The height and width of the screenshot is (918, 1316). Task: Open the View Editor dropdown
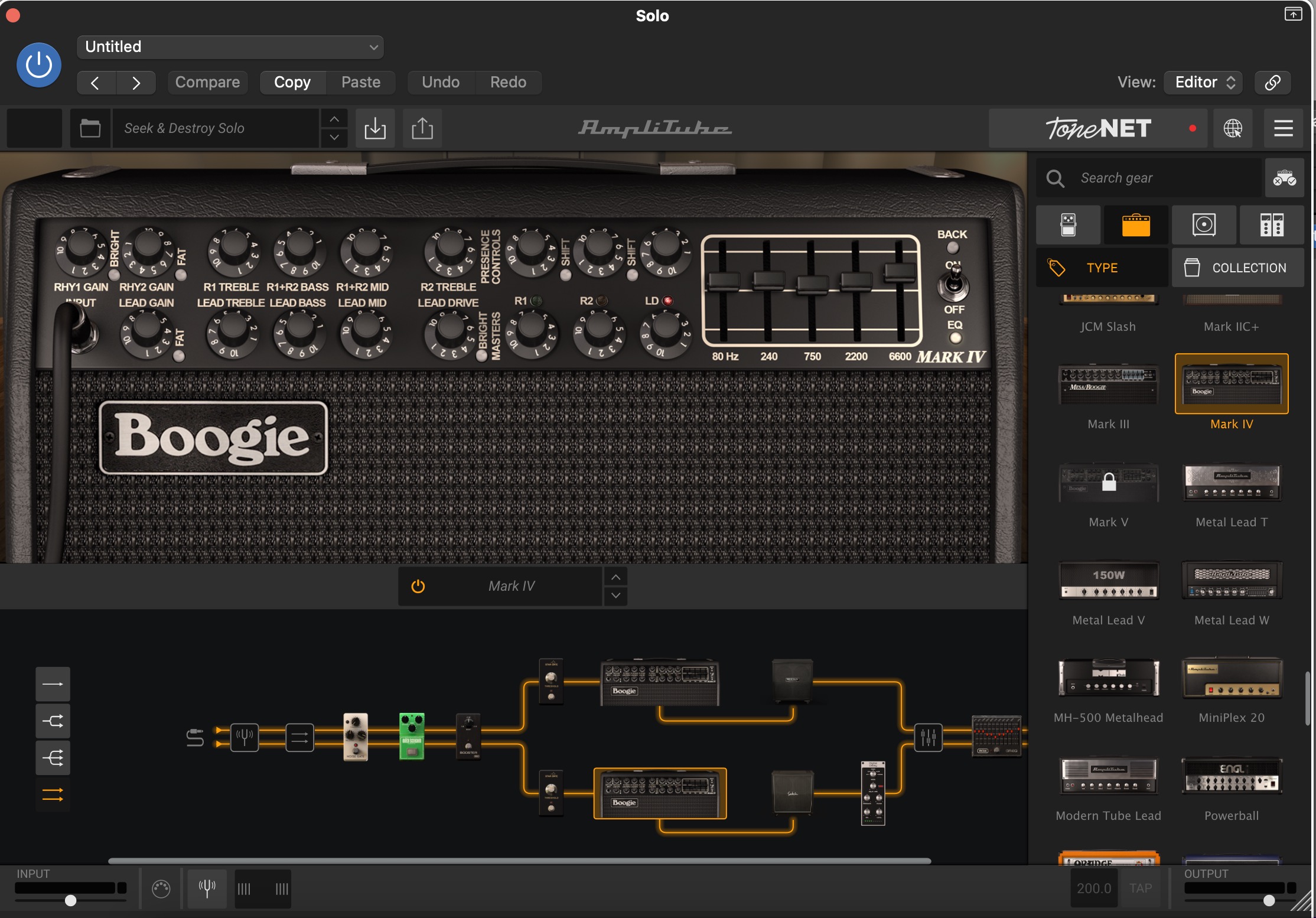pyautogui.click(x=1204, y=83)
